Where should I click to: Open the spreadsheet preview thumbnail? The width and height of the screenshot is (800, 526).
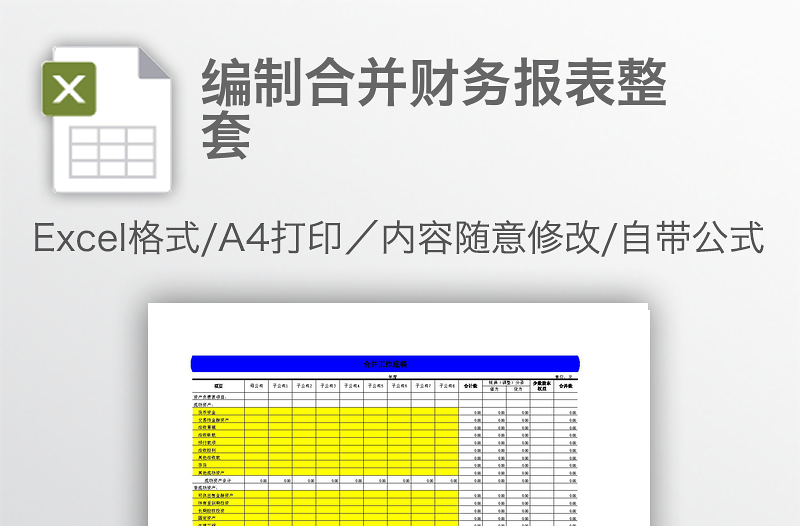(x=398, y=420)
